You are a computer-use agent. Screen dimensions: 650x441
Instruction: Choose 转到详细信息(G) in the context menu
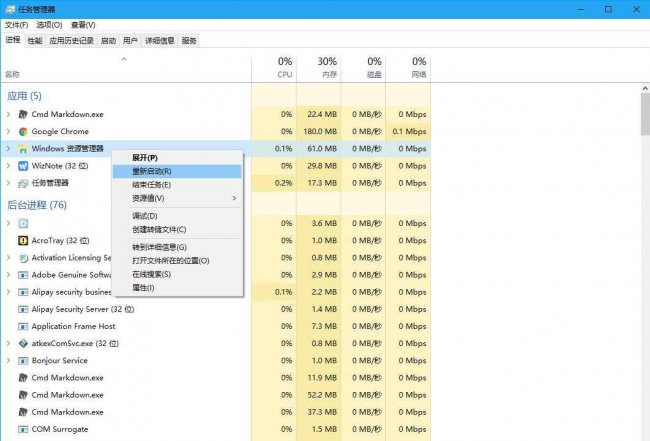[x=177, y=247]
